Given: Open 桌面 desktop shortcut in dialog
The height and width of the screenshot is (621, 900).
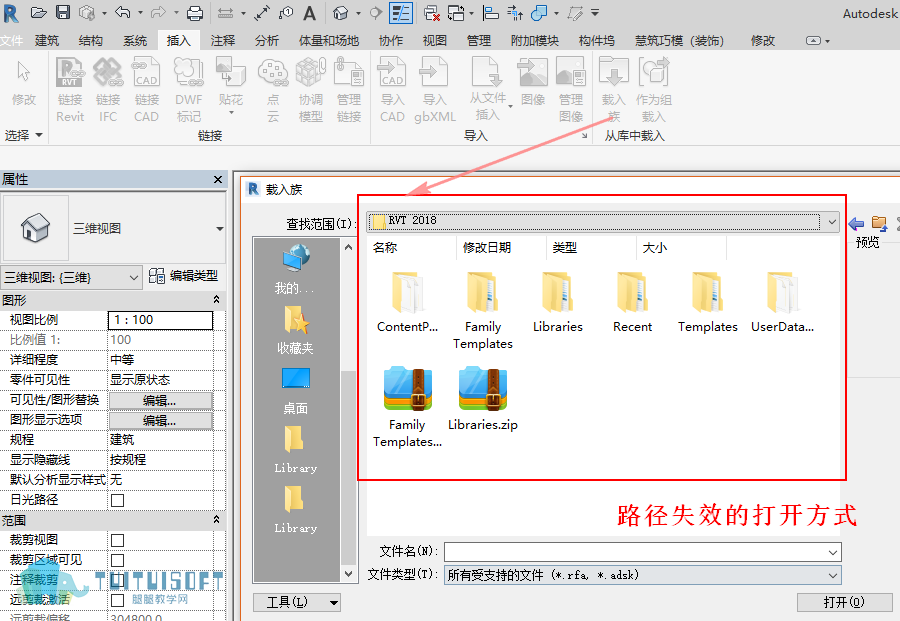Looking at the screenshot, I should tap(295, 390).
